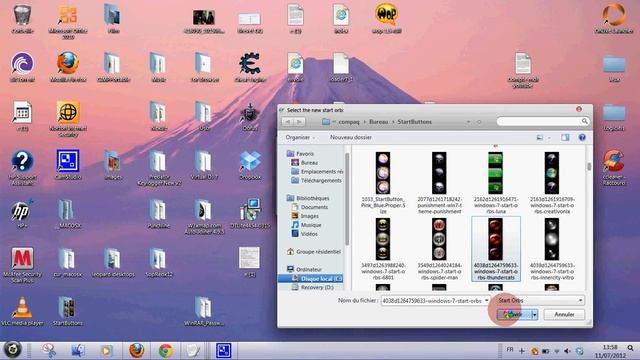This screenshot has width=640, height=360.
Task: Click the Nom du fichier text field
Action: [x=432, y=300]
